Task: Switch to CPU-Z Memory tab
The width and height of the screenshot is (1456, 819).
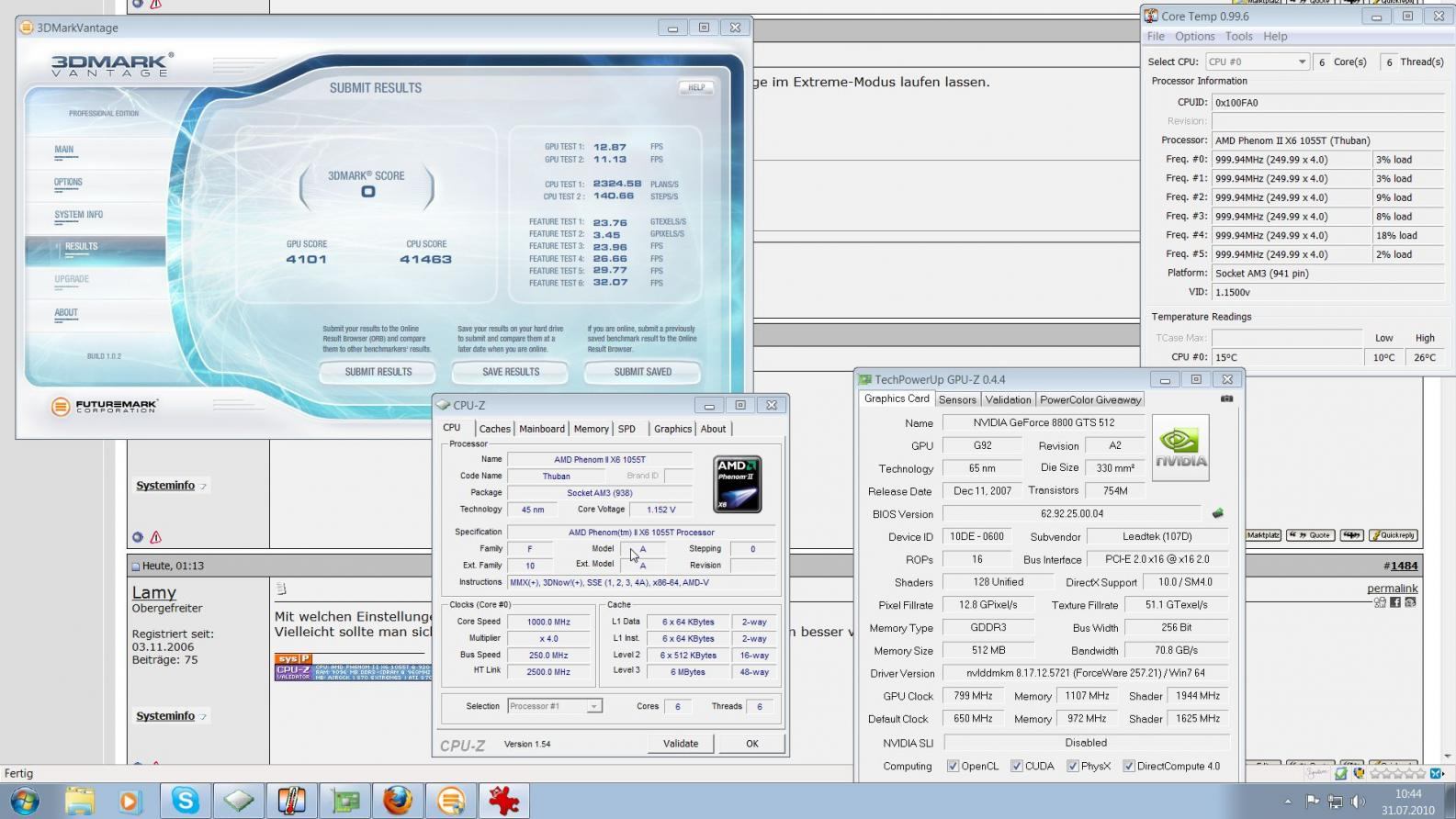Action: [x=591, y=429]
